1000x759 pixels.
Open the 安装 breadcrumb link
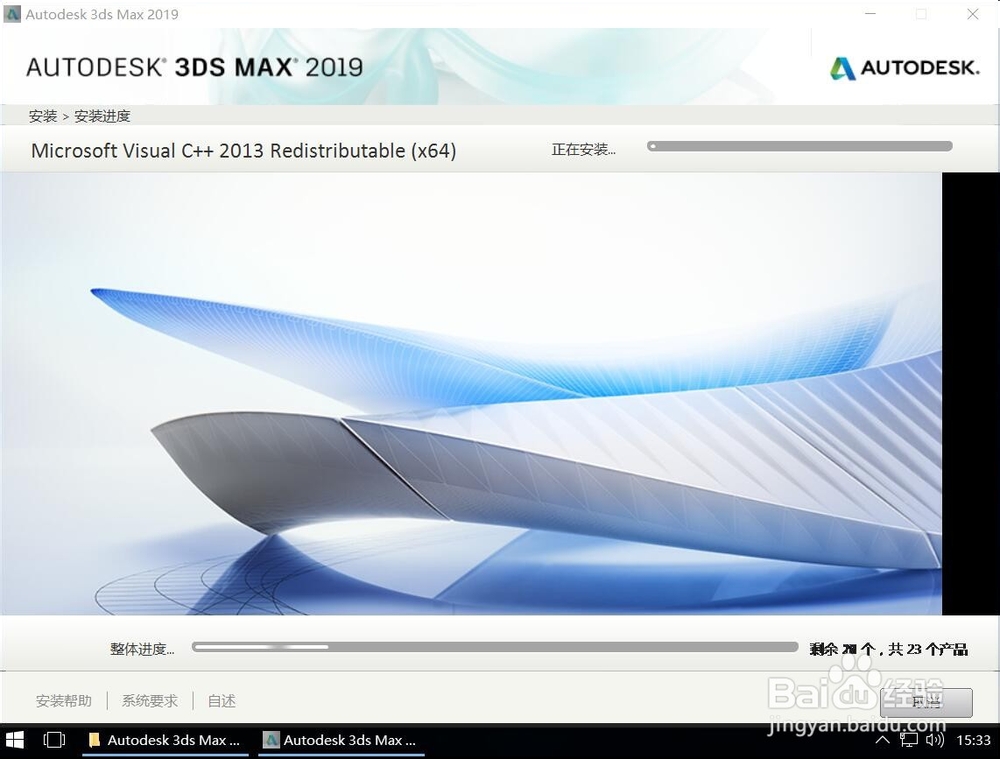point(42,116)
